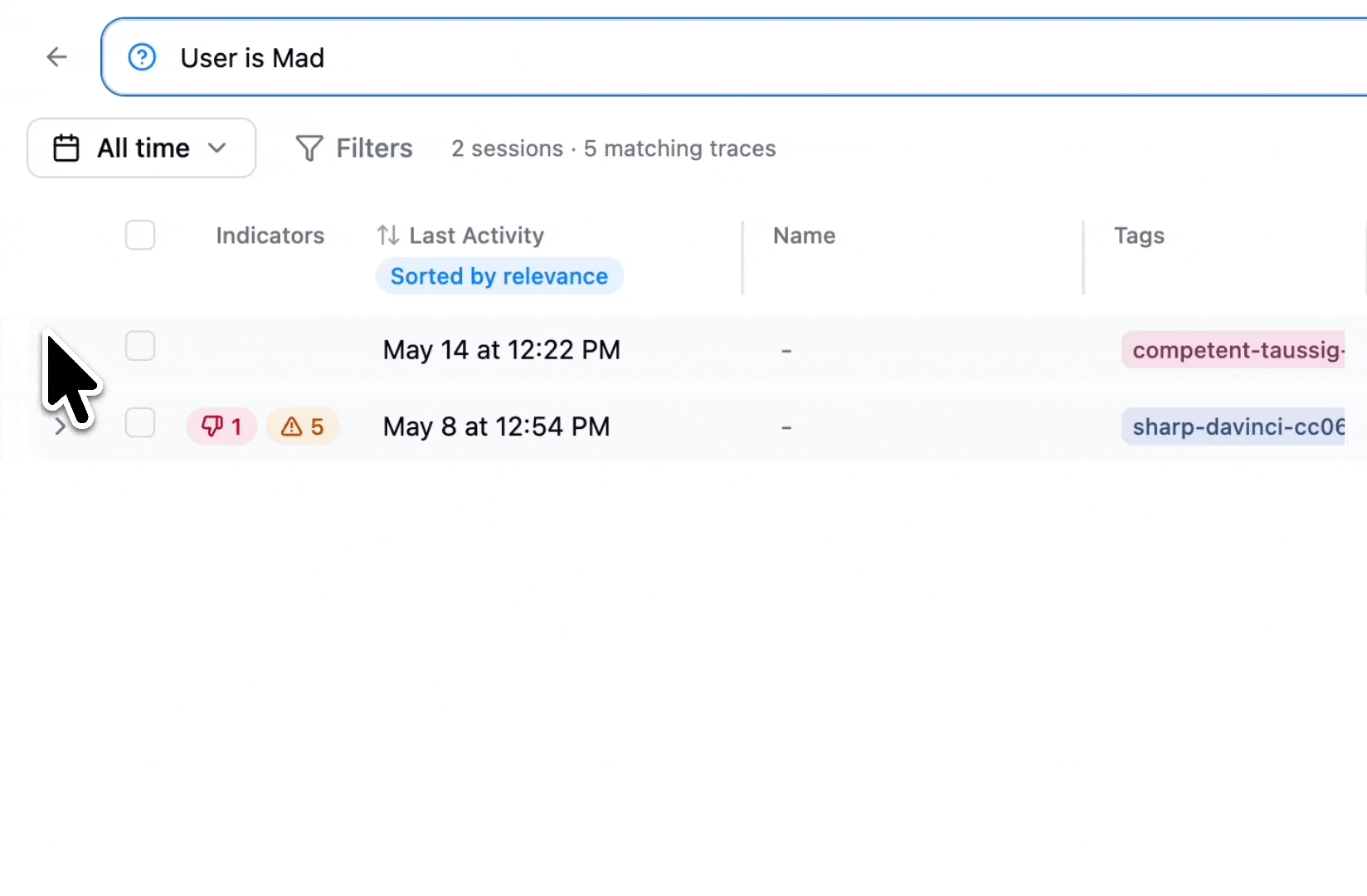Toggle the select-all header checkbox
Screen dimensions: 1367x896
click(140, 236)
